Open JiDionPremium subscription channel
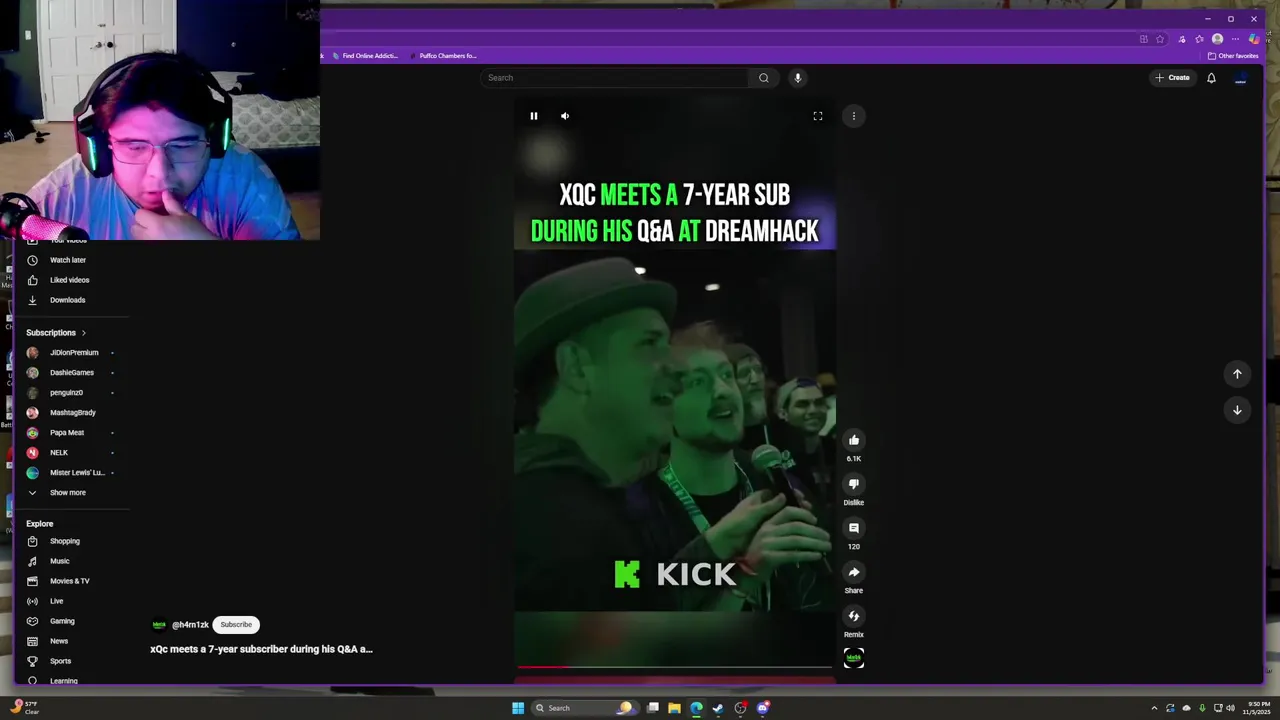1280x720 pixels. [72, 353]
